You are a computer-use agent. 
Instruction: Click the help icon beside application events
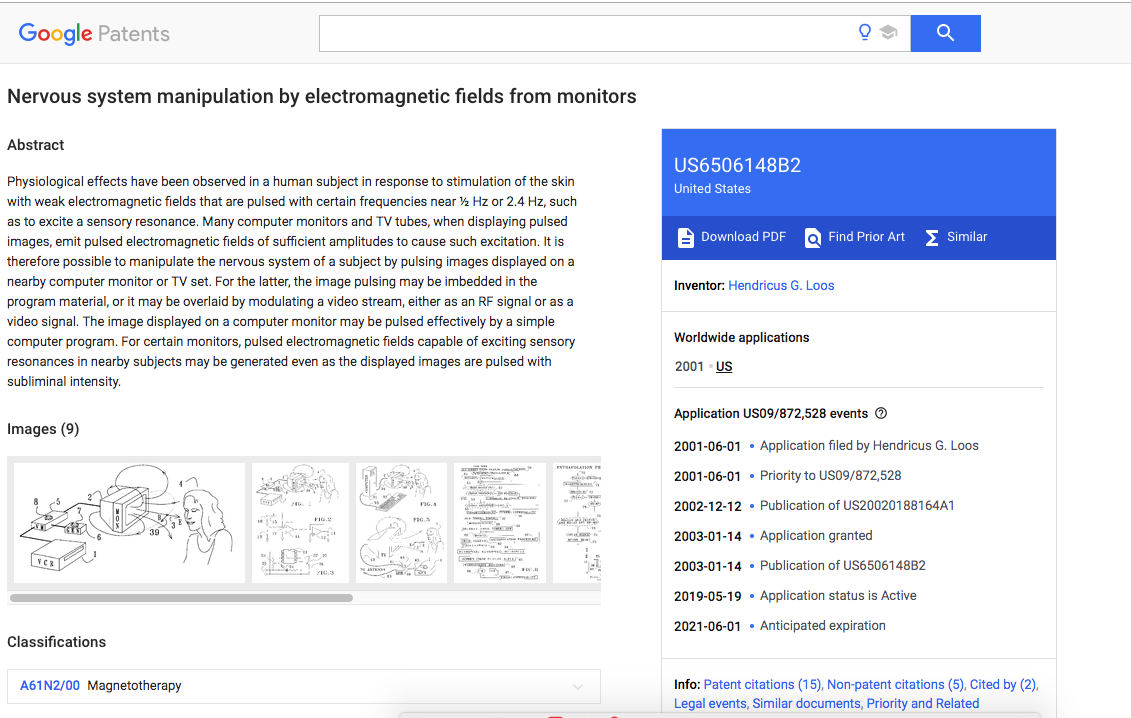[881, 413]
